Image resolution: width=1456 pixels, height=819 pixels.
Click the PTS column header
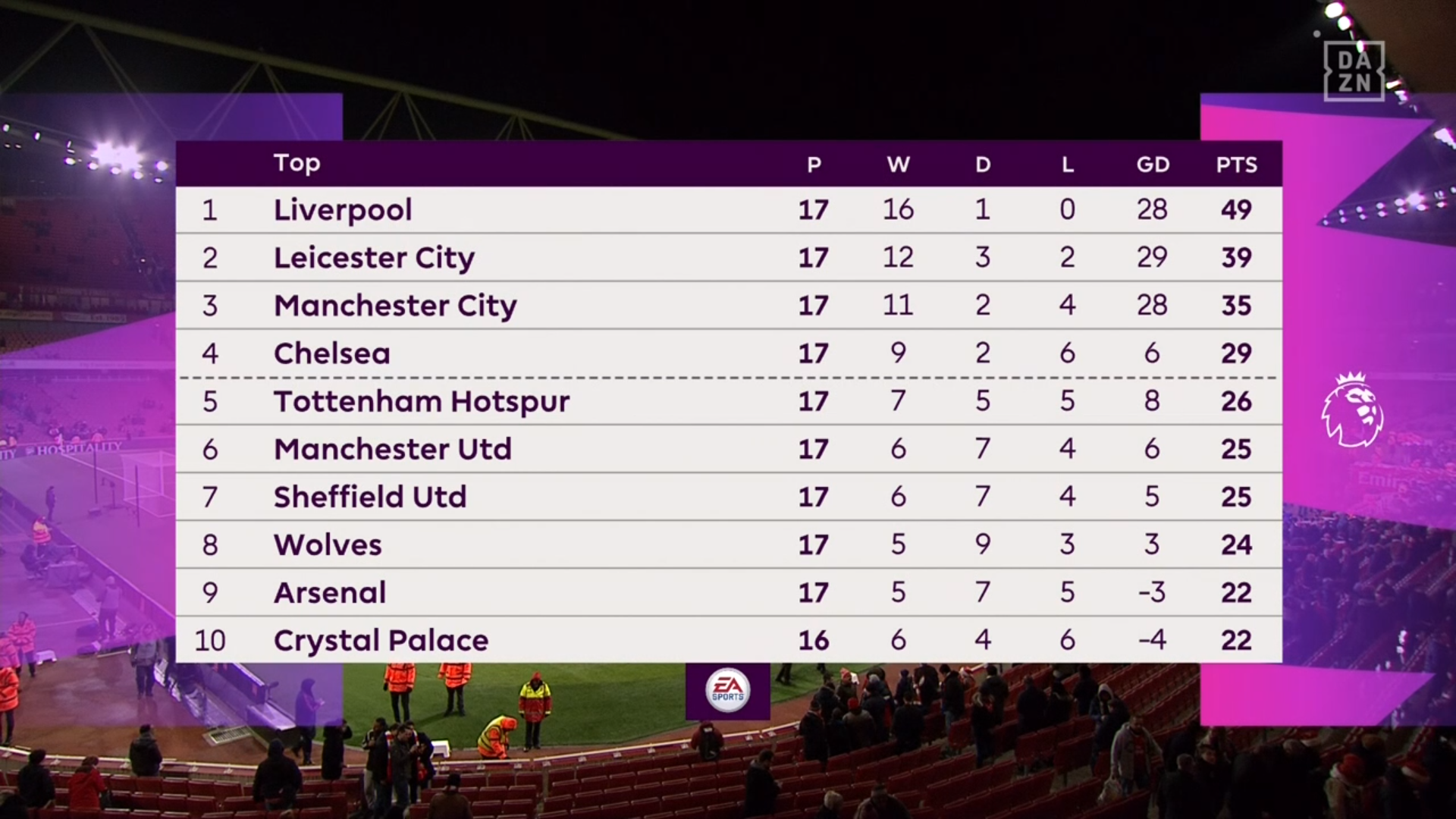(x=1236, y=165)
